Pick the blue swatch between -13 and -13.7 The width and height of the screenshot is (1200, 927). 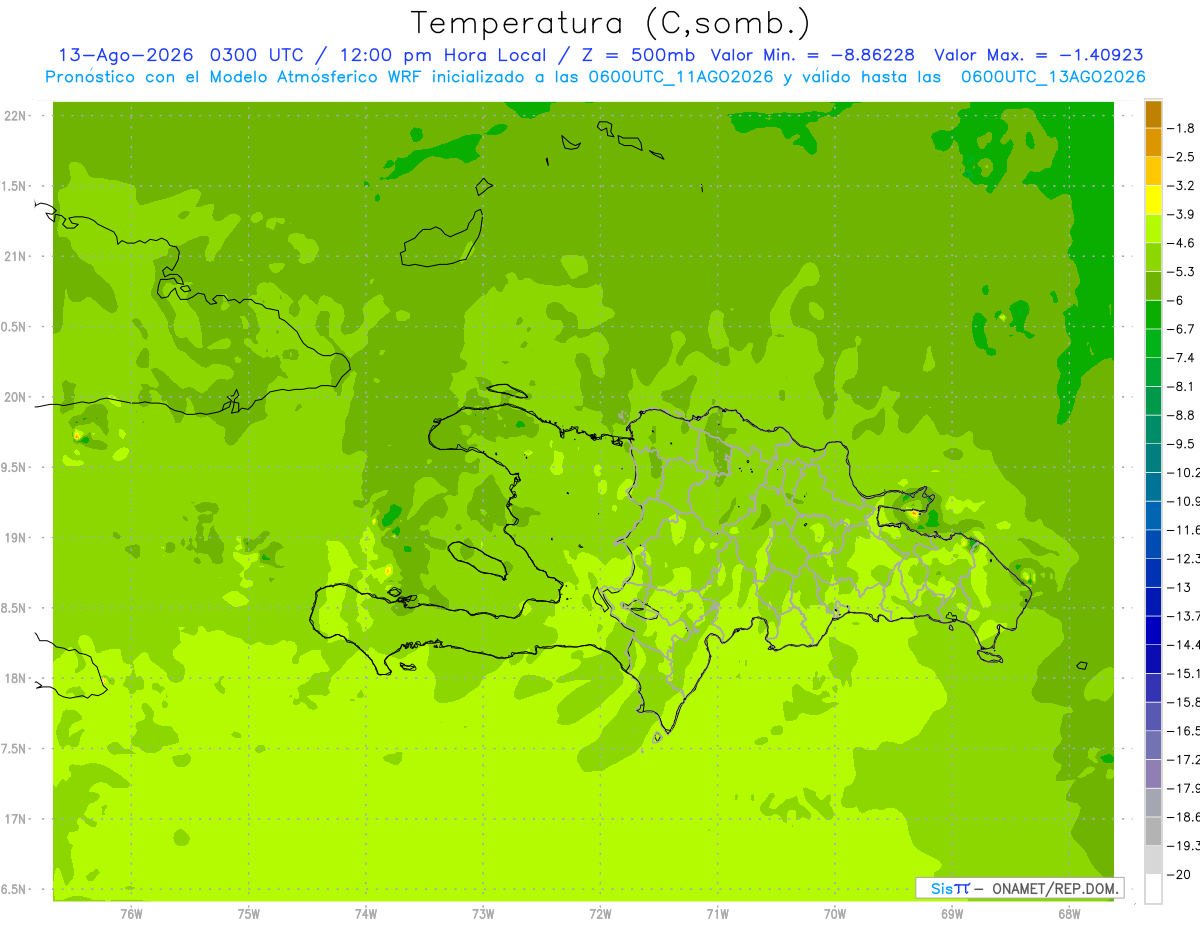(1153, 601)
